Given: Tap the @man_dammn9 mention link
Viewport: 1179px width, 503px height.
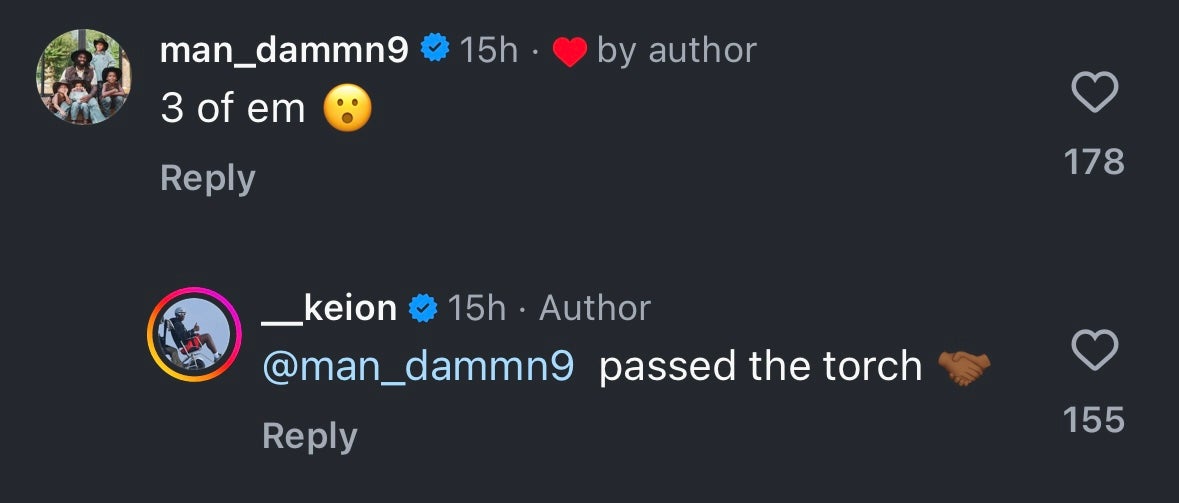Looking at the screenshot, I should point(418,367).
